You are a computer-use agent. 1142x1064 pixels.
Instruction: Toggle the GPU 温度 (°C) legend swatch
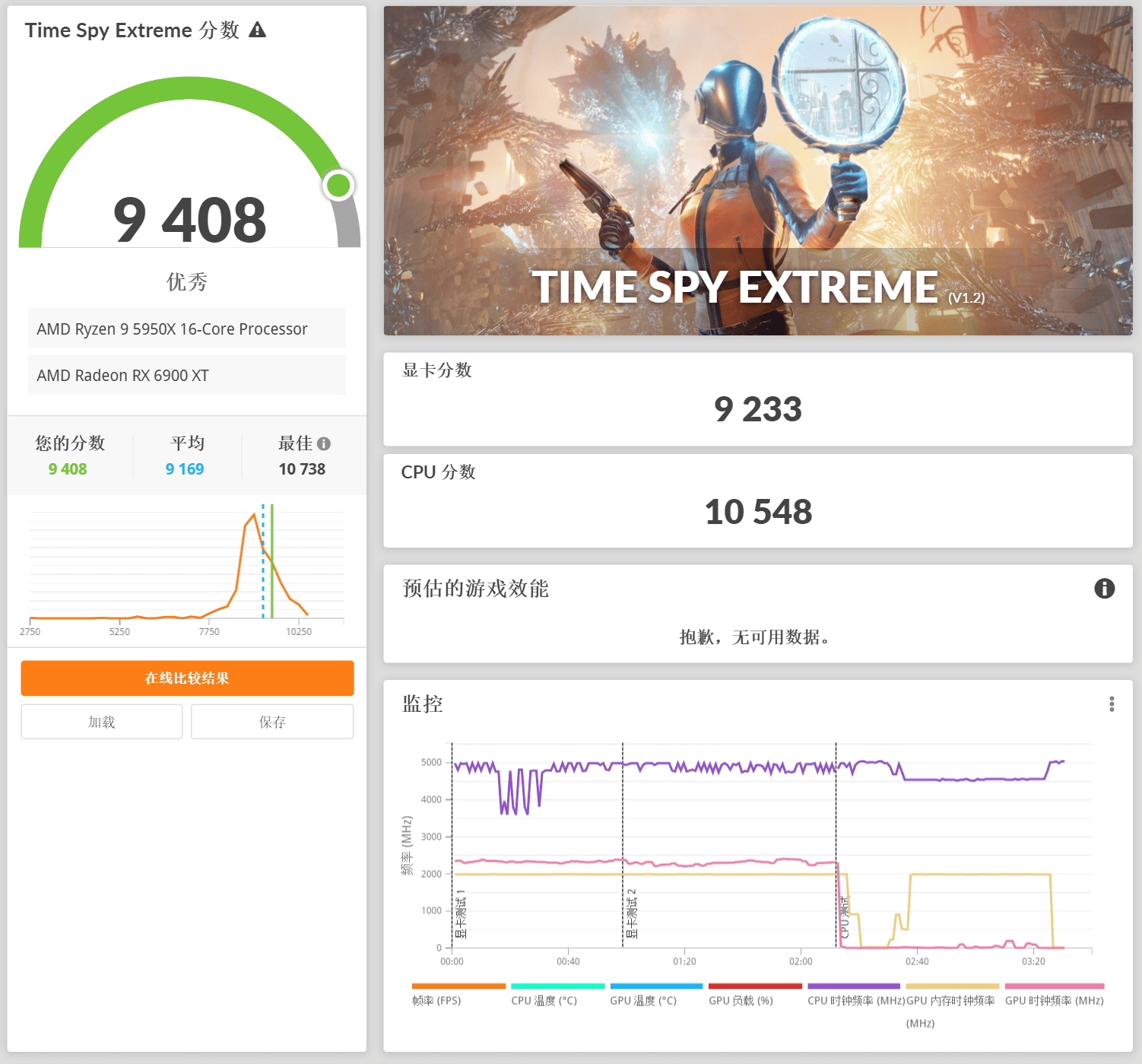pyautogui.click(x=656, y=986)
